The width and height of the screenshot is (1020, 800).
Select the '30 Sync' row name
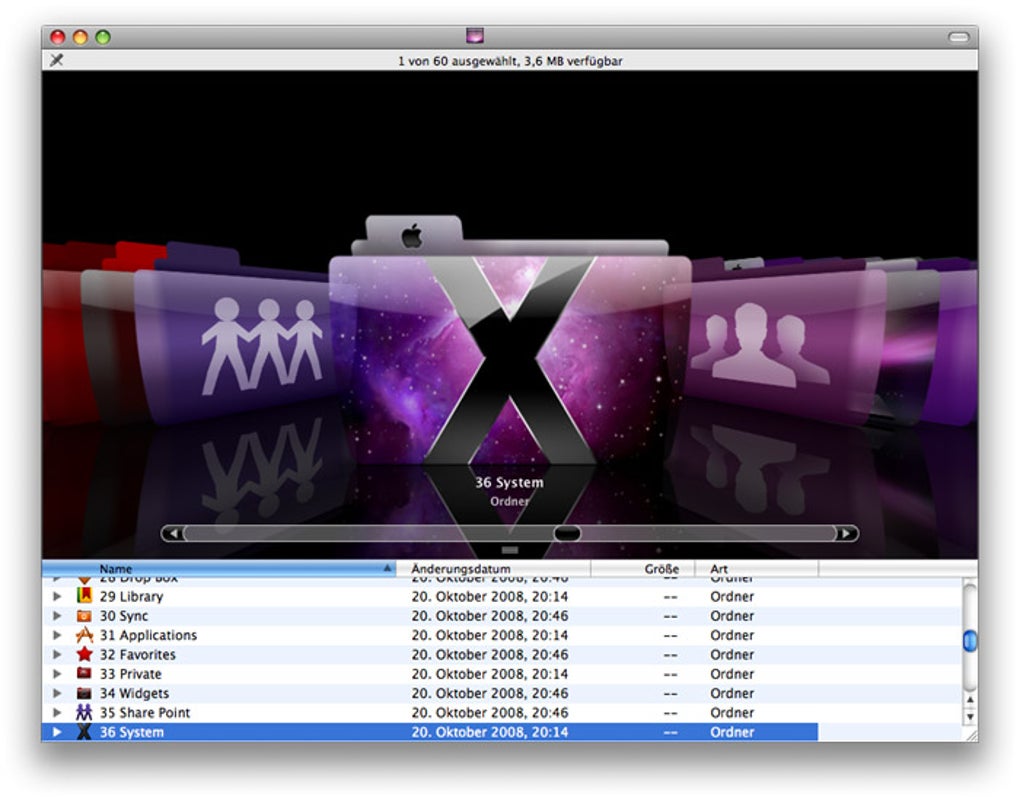(124, 616)
